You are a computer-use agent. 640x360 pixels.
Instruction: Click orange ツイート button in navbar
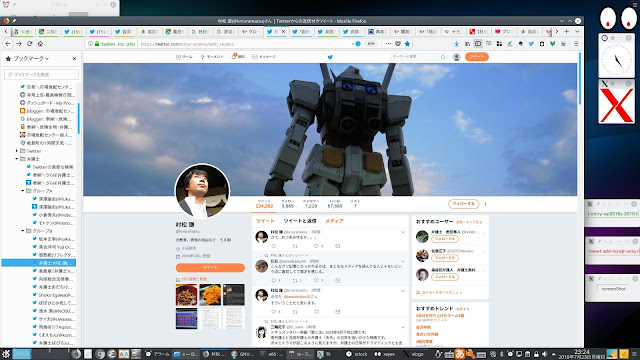click(477, 57)
